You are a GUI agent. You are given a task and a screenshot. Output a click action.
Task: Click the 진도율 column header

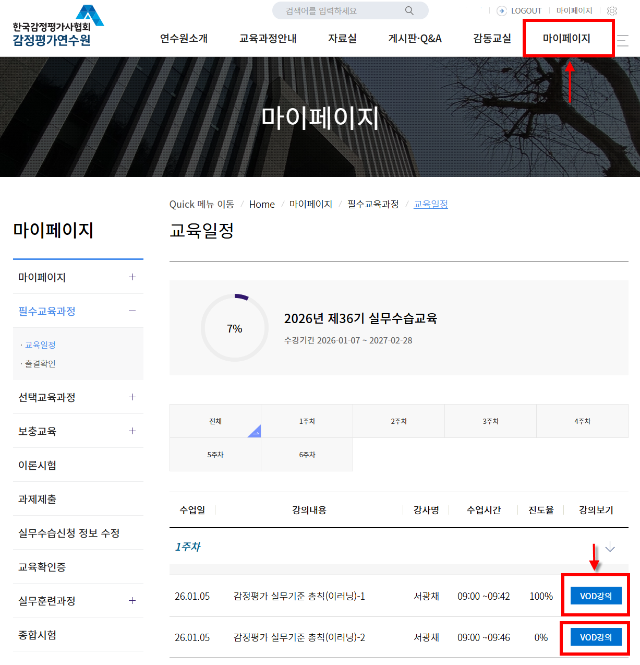541,510
